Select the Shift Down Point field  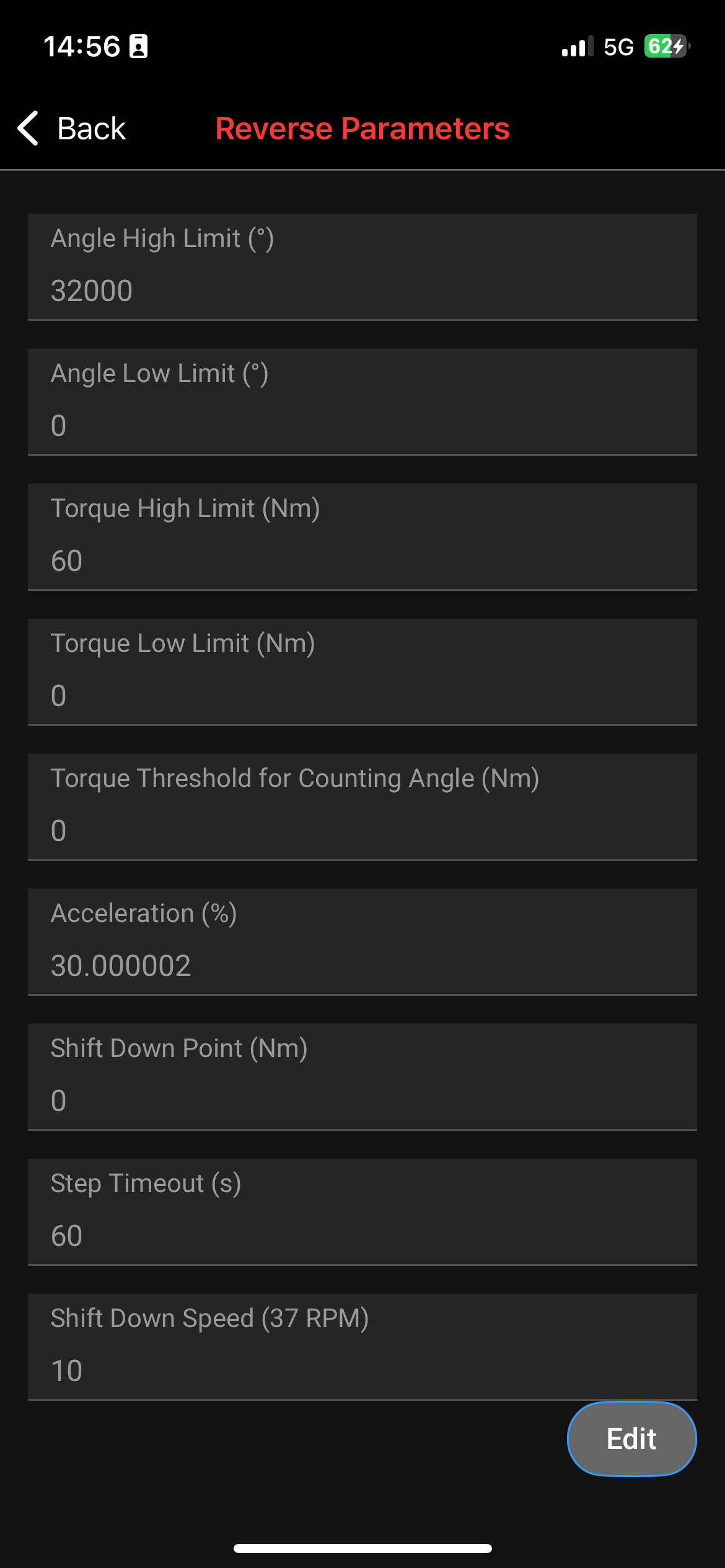click(362, 1077)
